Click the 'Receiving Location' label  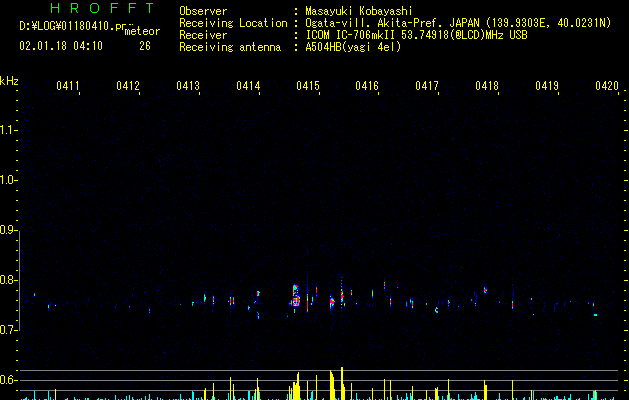[x=233, y=23]
